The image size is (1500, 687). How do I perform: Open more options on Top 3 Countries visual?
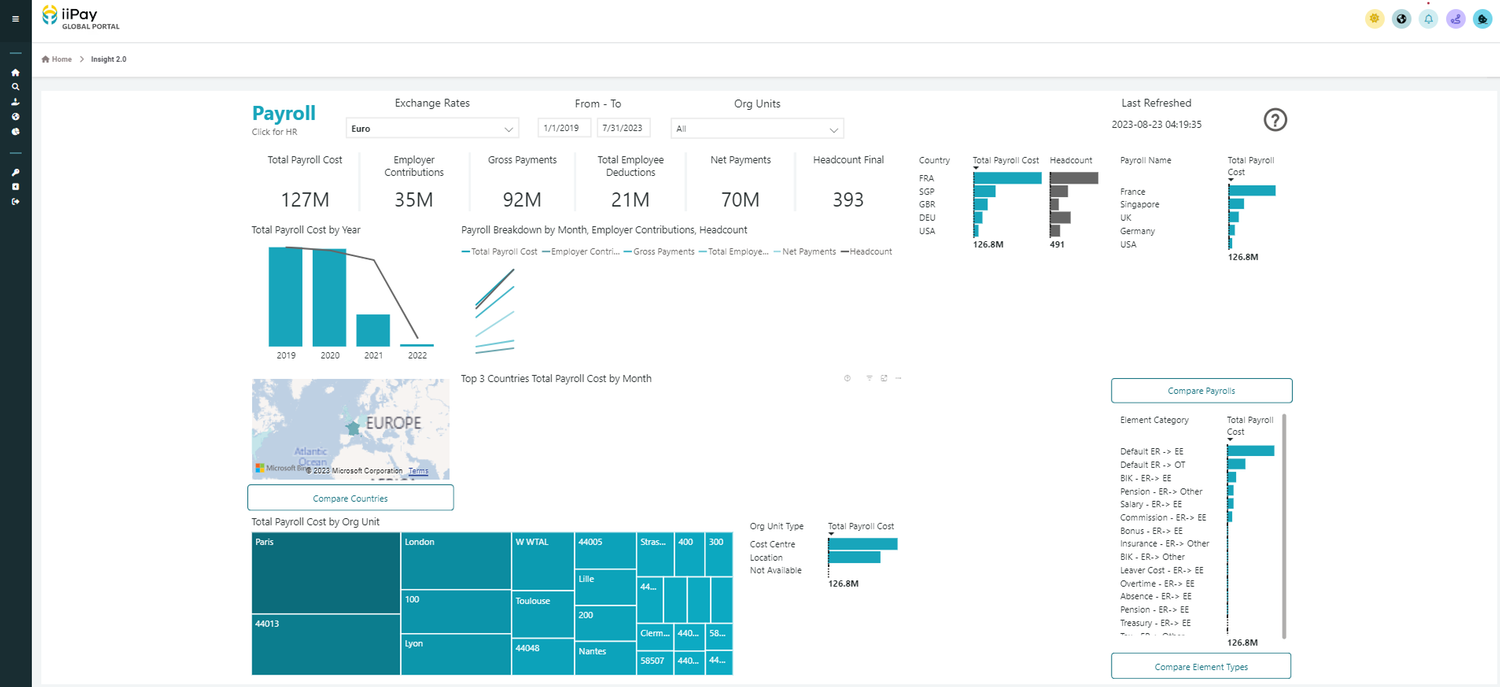[898, 378]
